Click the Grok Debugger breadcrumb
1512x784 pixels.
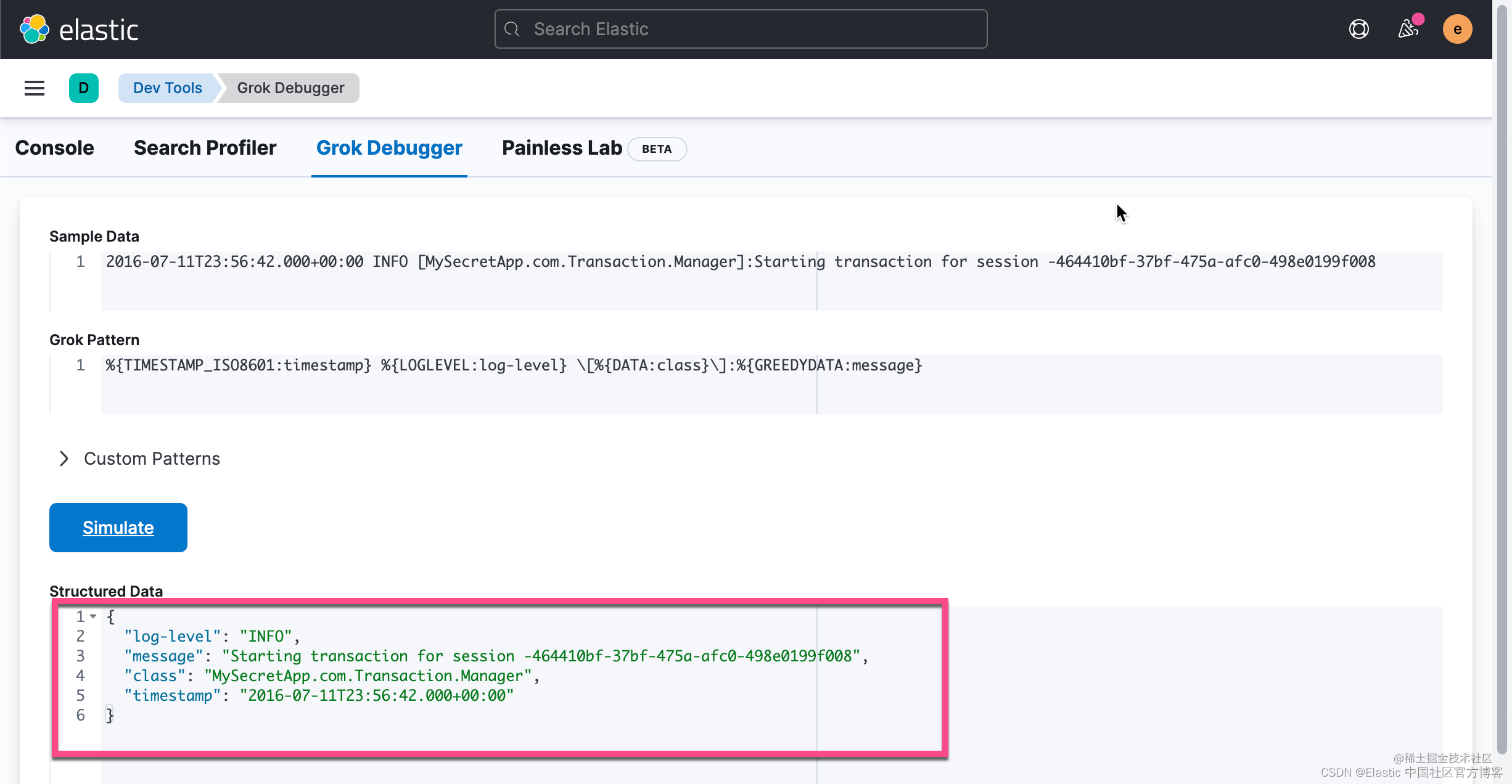(290, 88)
